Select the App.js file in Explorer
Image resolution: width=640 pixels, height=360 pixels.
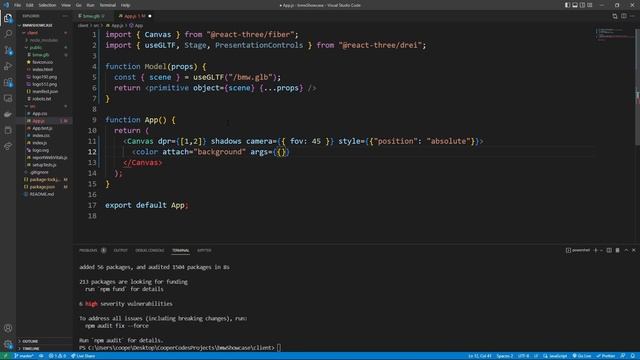click(x=44, y=121)
